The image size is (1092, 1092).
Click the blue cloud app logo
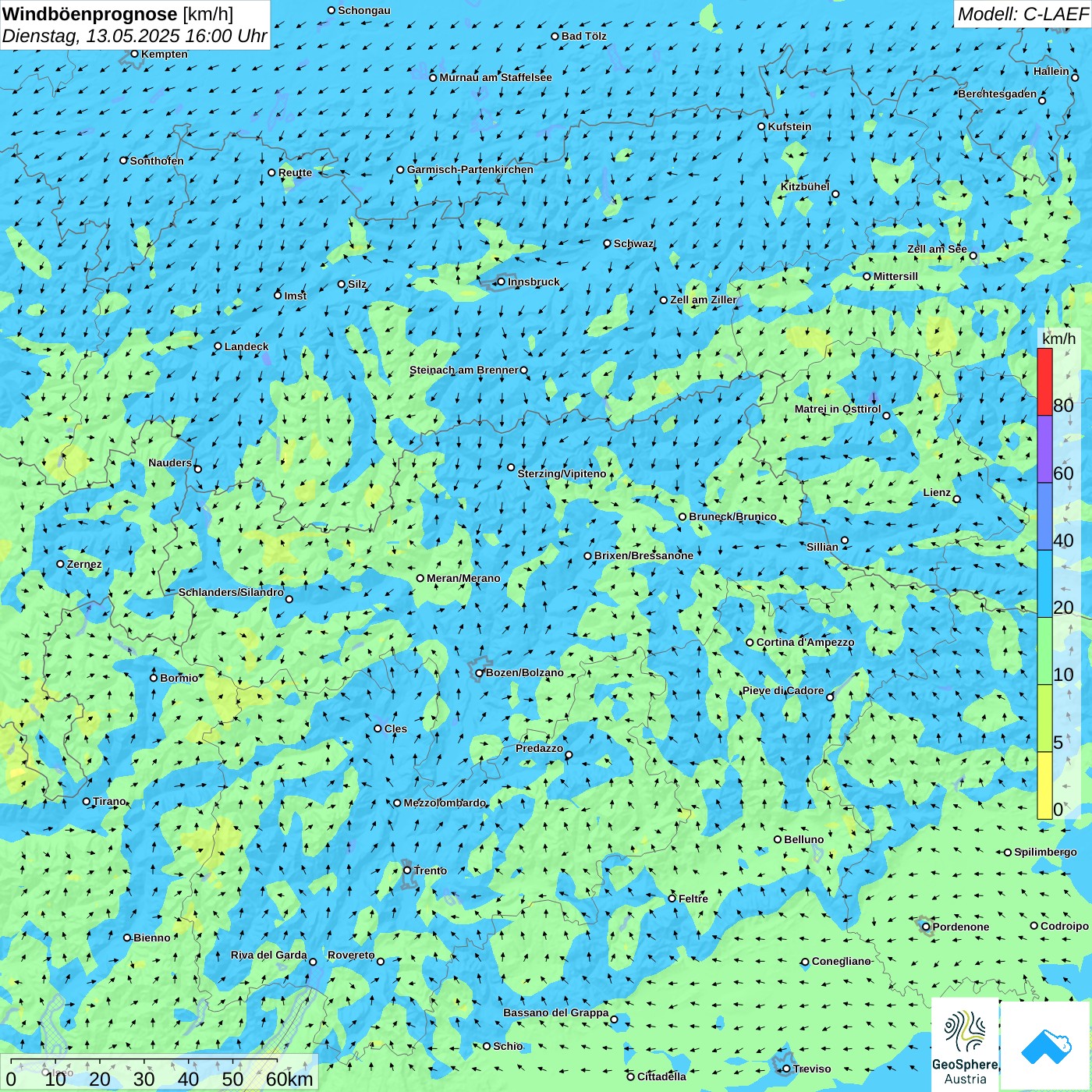[x=1046, y=1046]
